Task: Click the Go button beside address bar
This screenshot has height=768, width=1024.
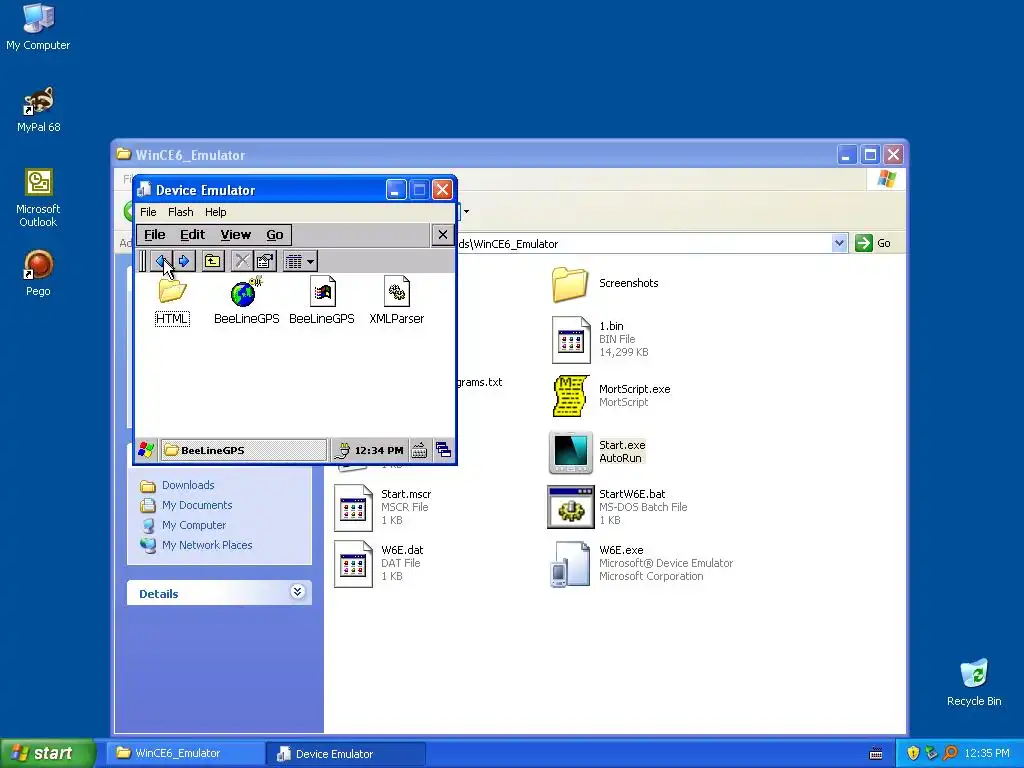Action: coord(873,243)
